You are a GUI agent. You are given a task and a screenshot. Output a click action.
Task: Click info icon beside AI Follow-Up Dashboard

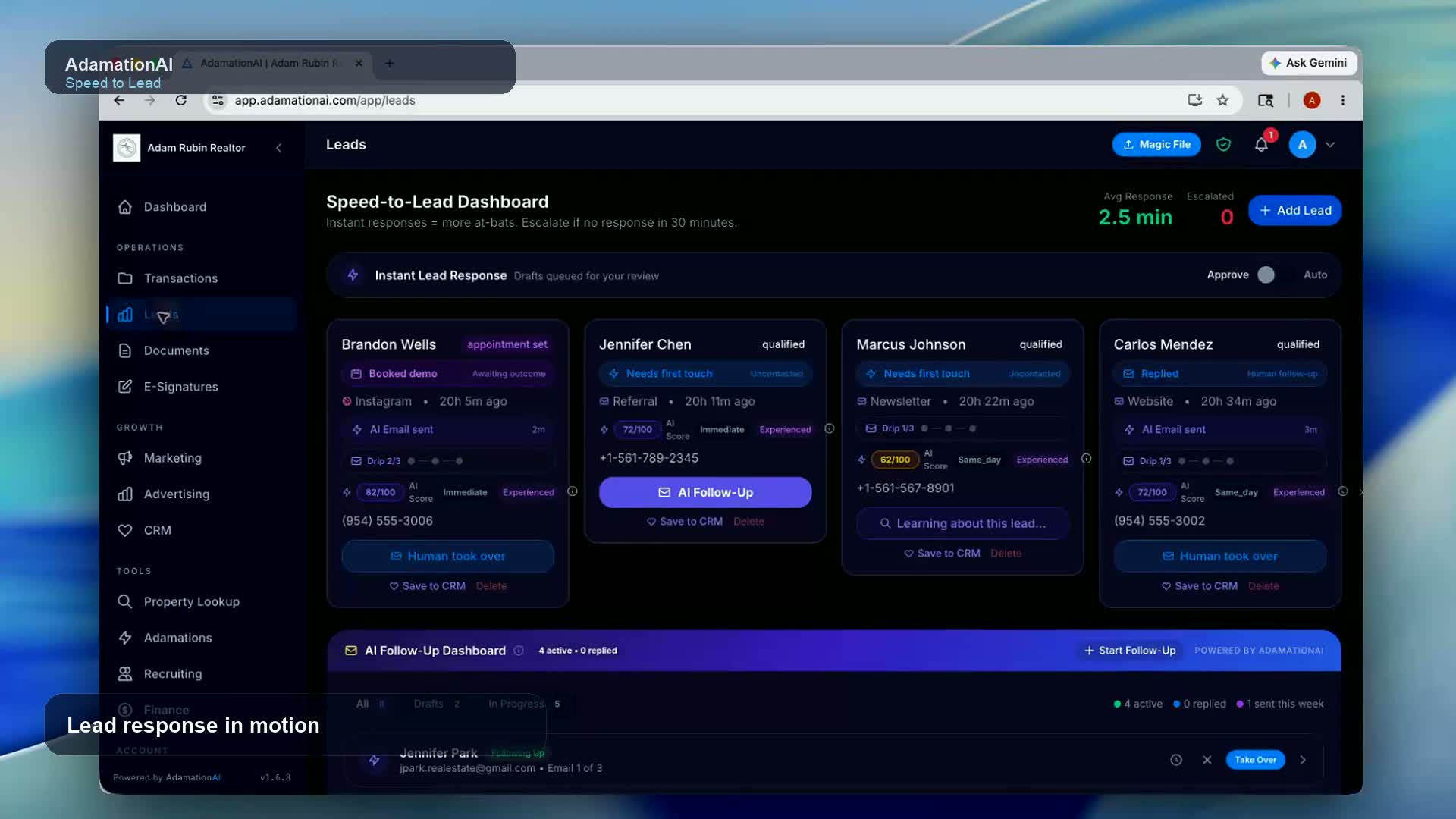(519, 651)
